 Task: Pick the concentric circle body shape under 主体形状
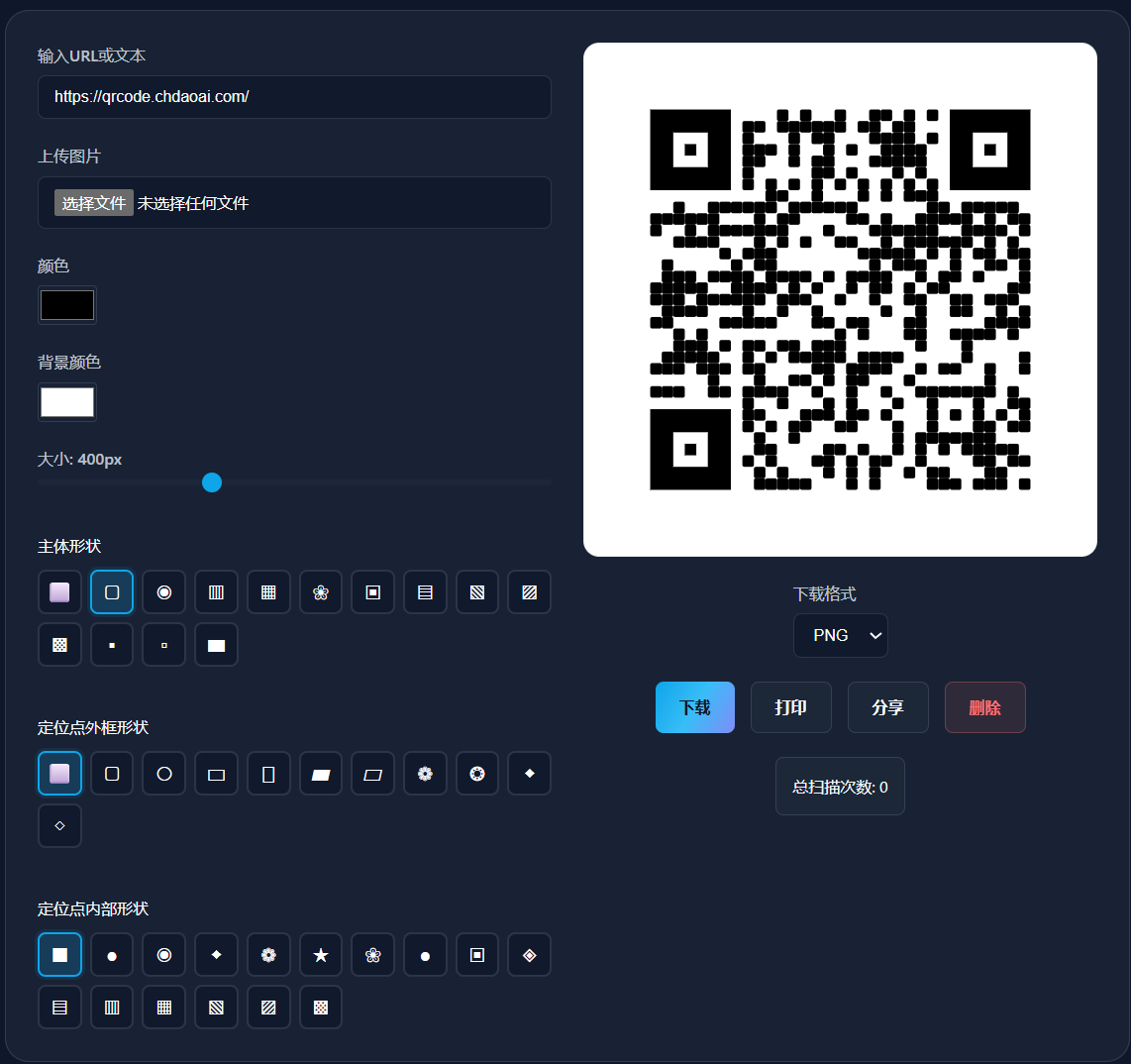click(x=164, y=592)
